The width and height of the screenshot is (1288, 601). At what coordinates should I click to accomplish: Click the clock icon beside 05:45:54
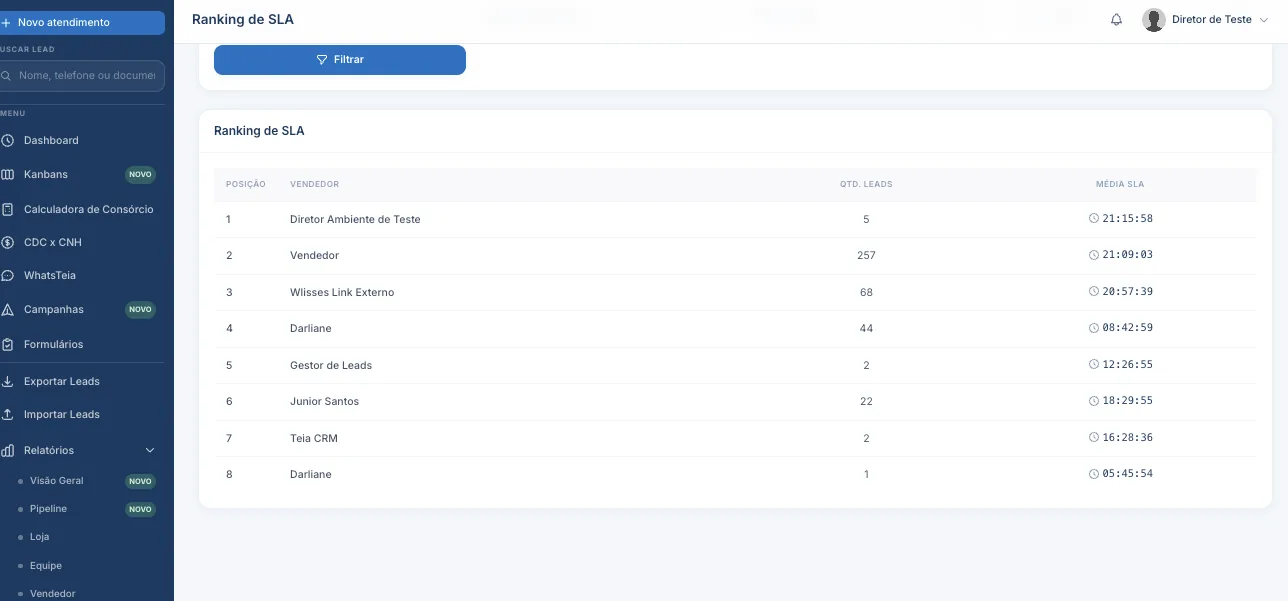pyautogui.click(x=1094, y=474)
